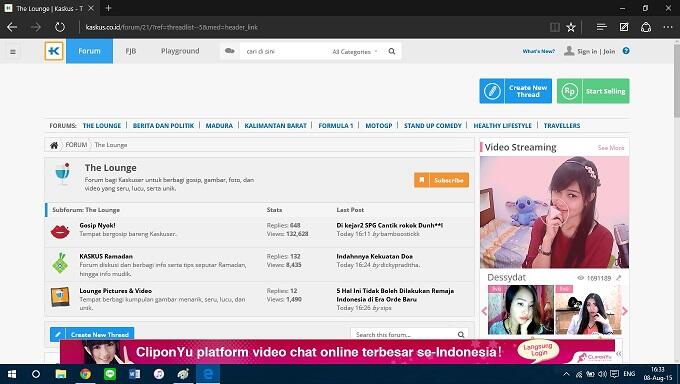Click Create New Thread below subforums
The height and width of the screenshot is (384, 680).
92,335
